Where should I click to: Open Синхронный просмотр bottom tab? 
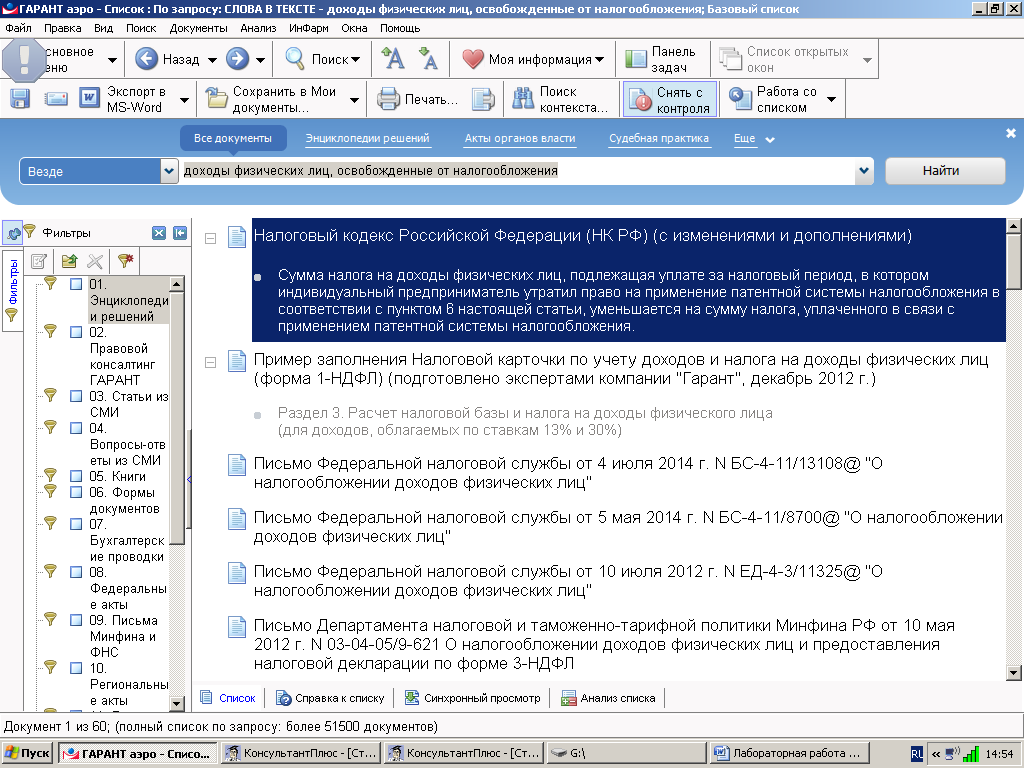[473, 698]
